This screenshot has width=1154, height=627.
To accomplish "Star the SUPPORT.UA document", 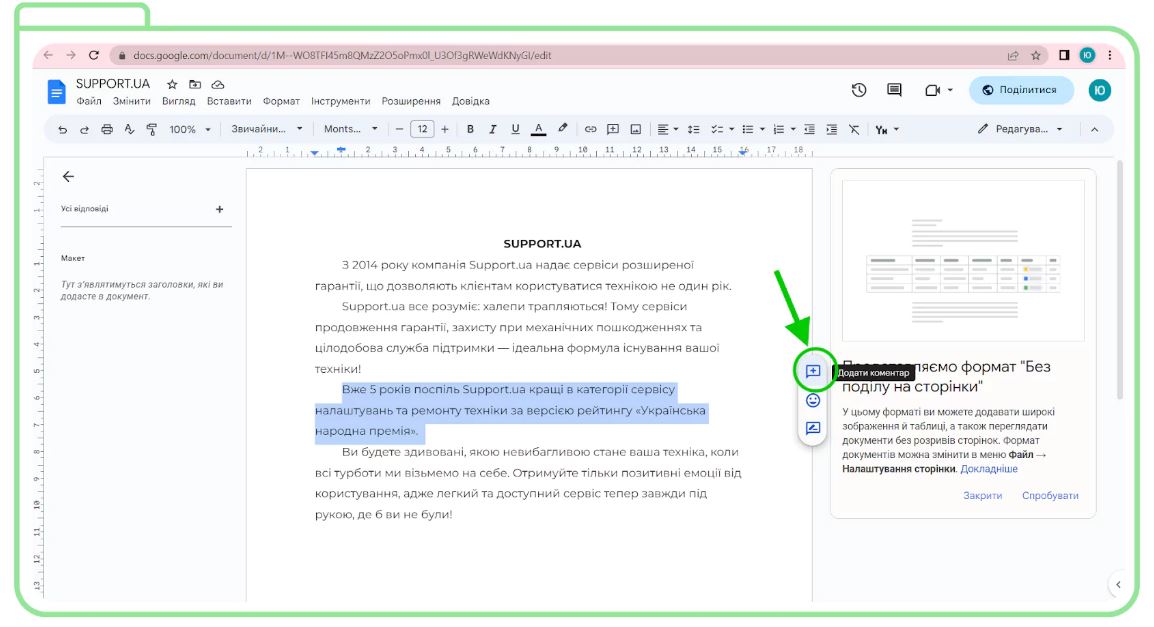I will [x=172, y=85].
